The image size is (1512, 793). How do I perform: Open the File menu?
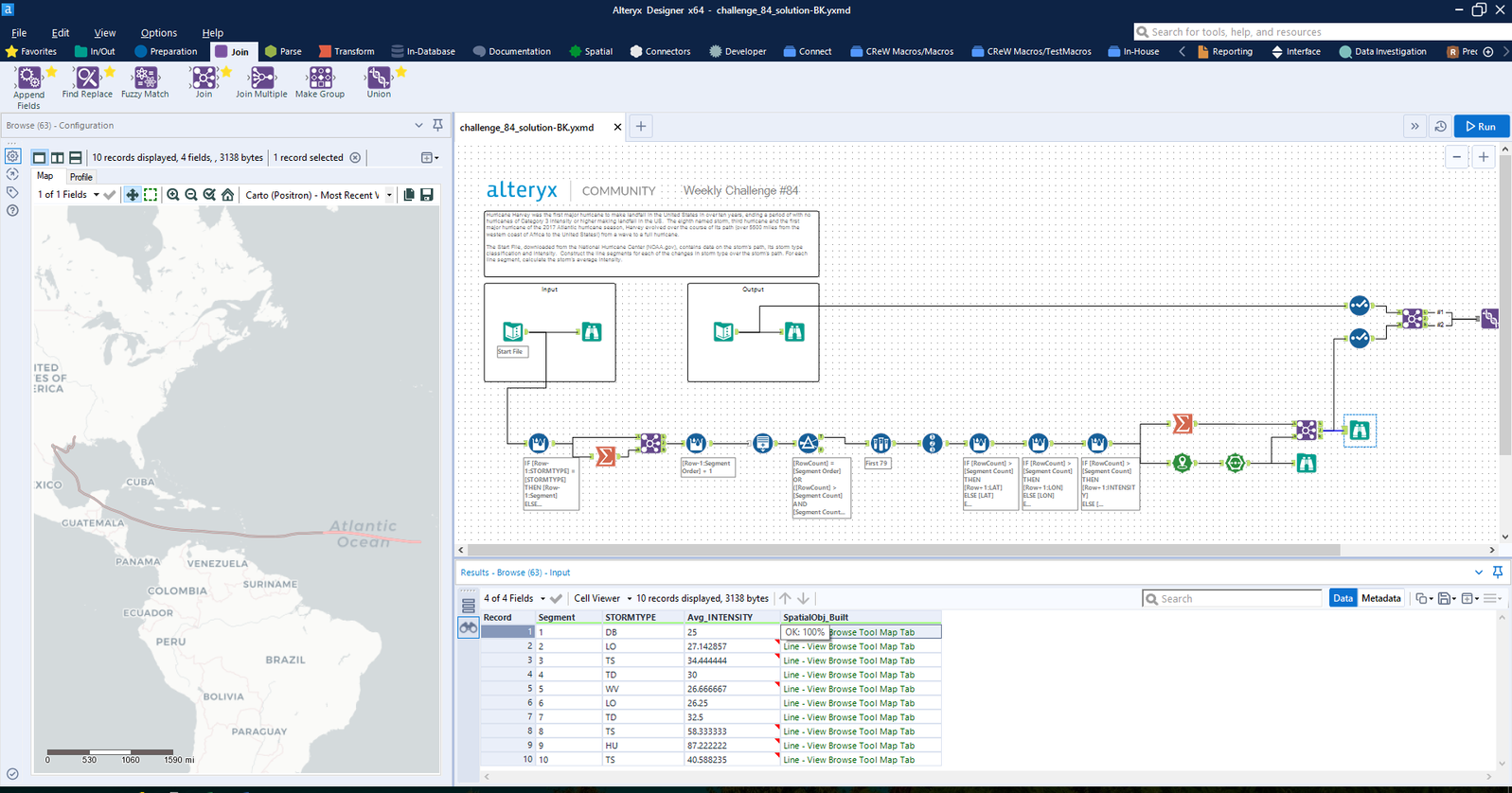[x=19, y=32]
